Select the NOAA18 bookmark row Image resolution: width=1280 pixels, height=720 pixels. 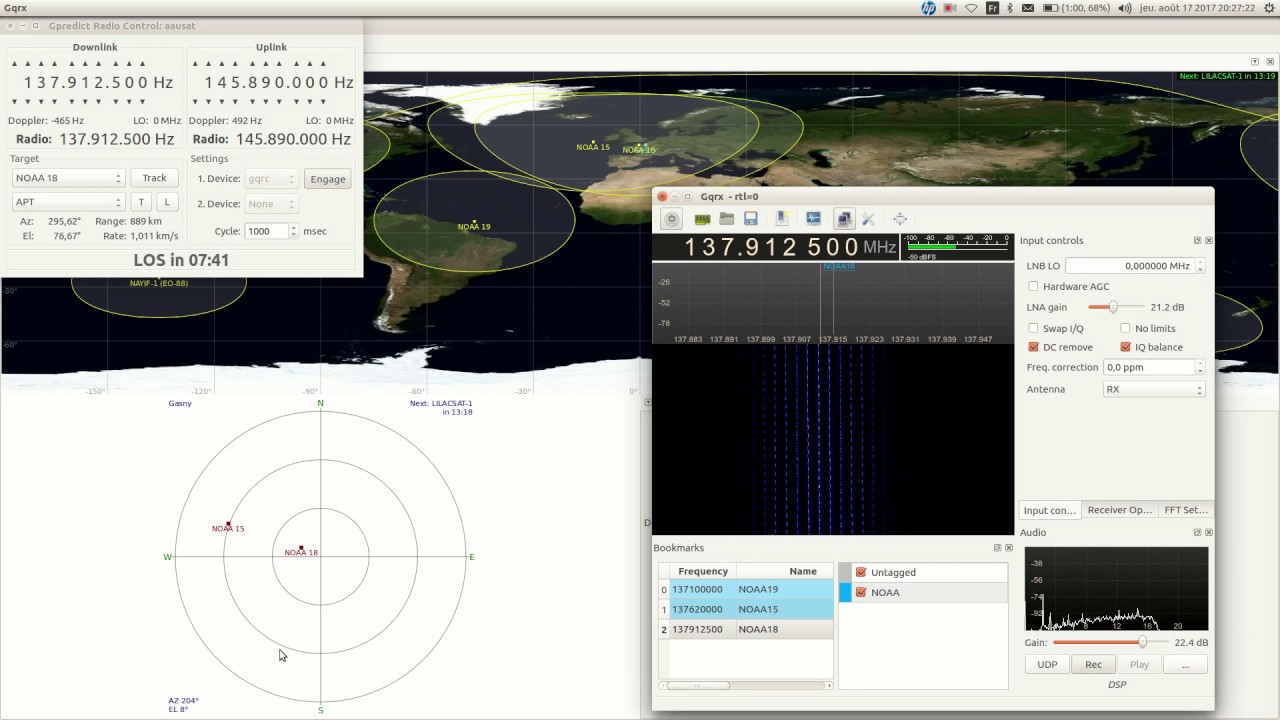(745, 629)
